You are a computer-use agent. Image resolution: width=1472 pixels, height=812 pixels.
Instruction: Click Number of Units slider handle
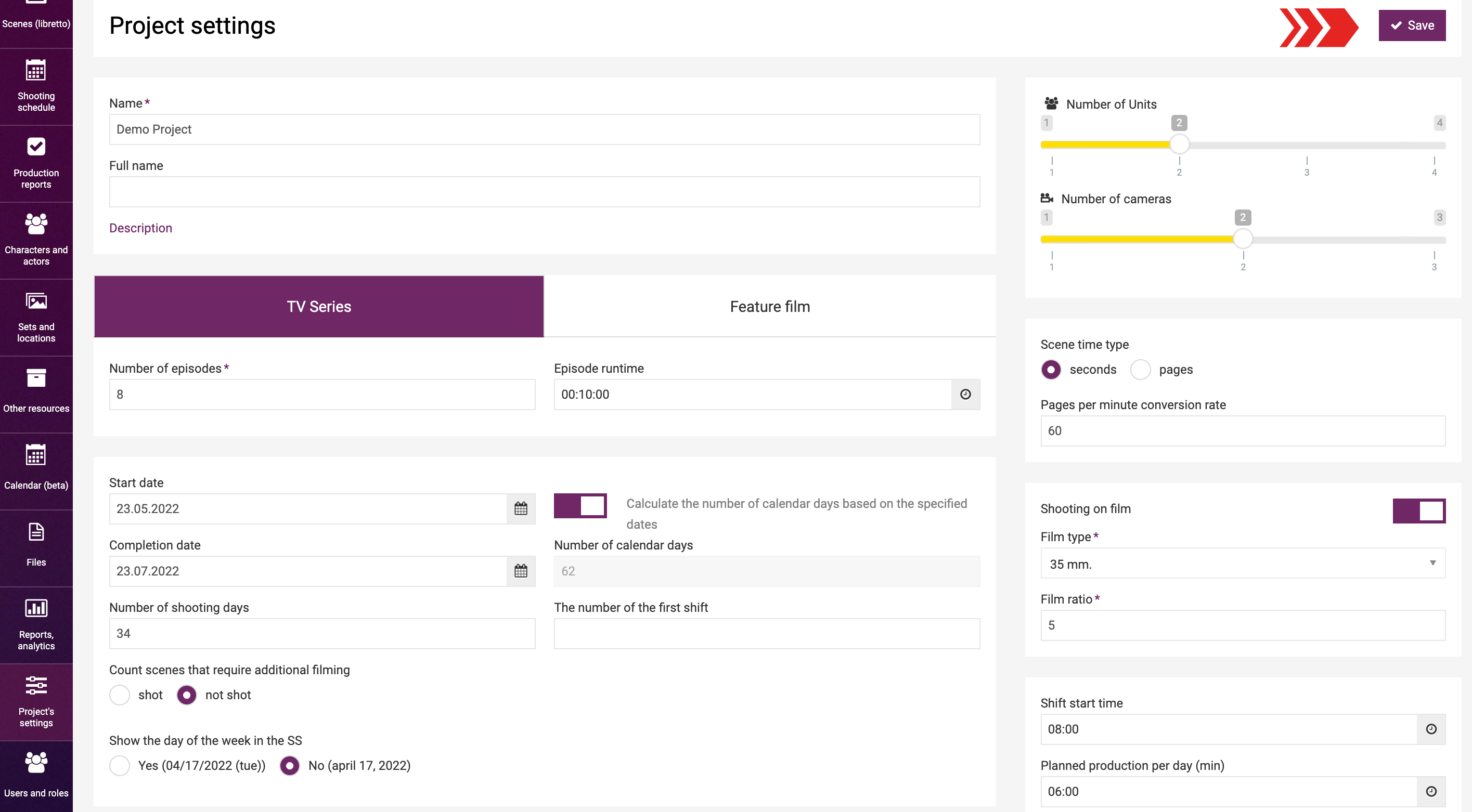pos(1180,144)
